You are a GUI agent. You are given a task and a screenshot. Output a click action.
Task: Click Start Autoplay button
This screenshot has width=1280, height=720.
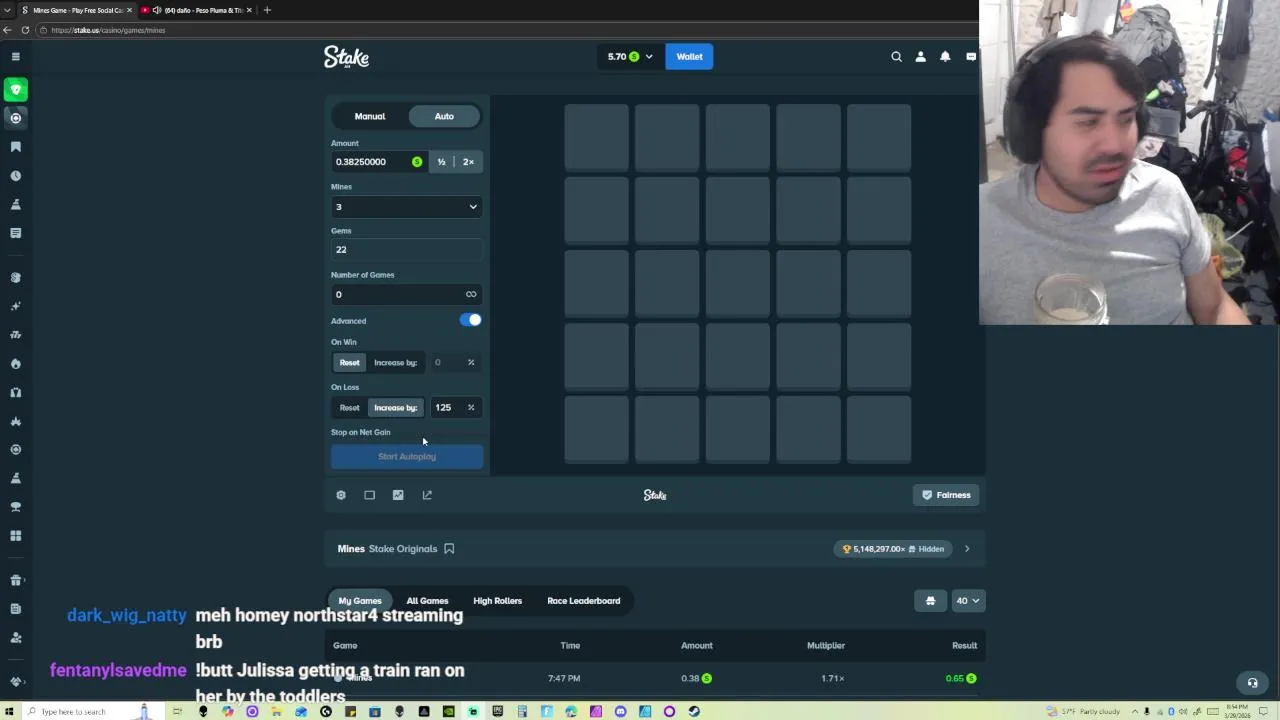click(x=407, y=457)
